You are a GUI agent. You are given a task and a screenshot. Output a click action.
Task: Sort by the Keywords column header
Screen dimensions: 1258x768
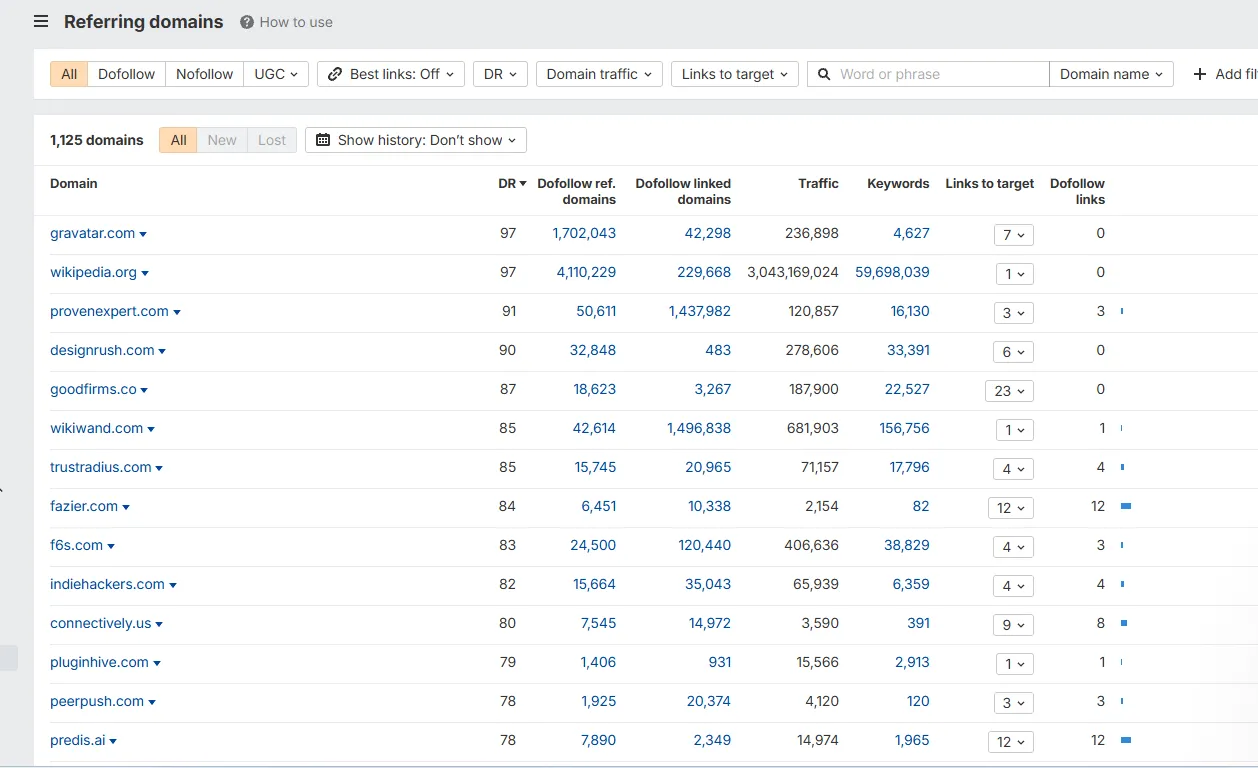tap(898, 184)
